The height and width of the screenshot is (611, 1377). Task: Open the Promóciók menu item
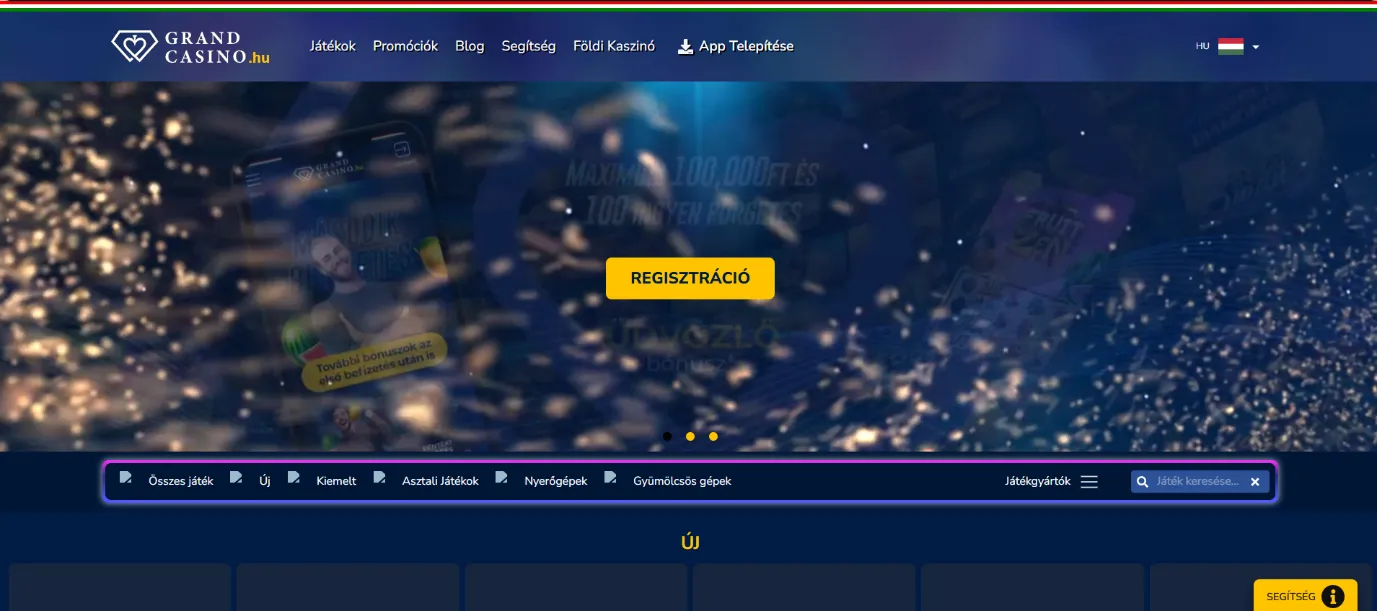coord(405,46)
